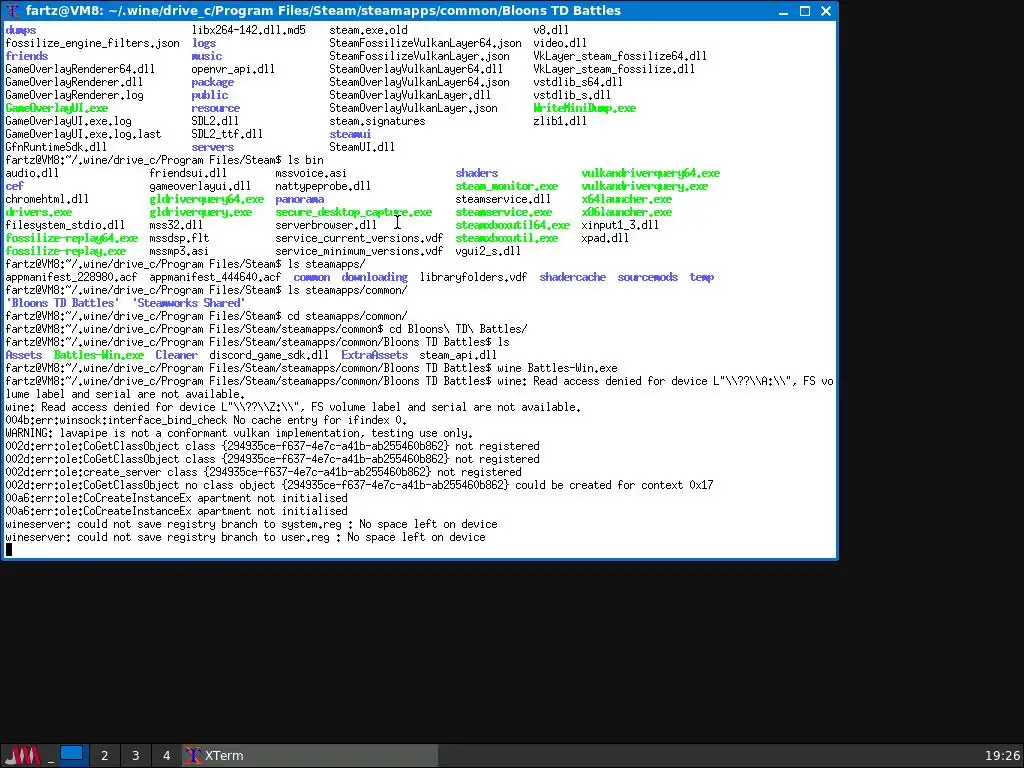Click 'package' directory name
1024x768 pixels.
click(212, 82)
